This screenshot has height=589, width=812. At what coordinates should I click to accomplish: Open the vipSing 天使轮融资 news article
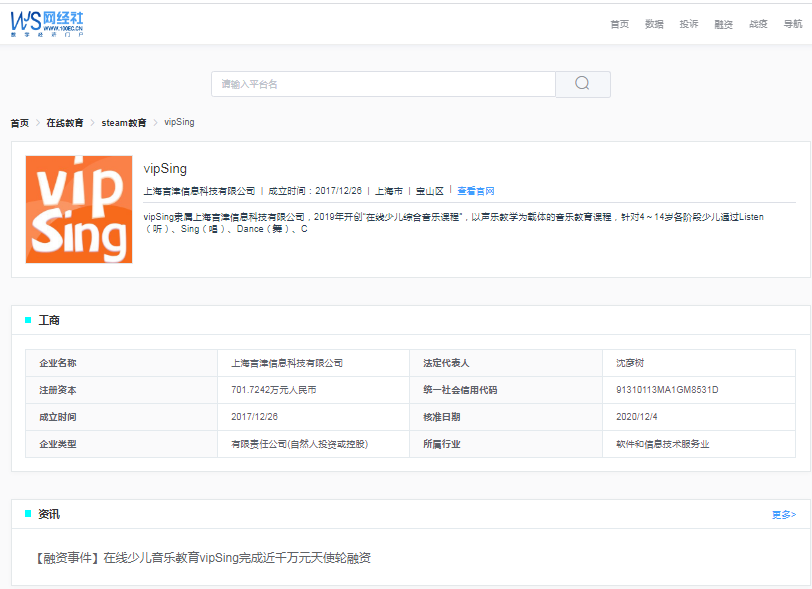[203, 558]
